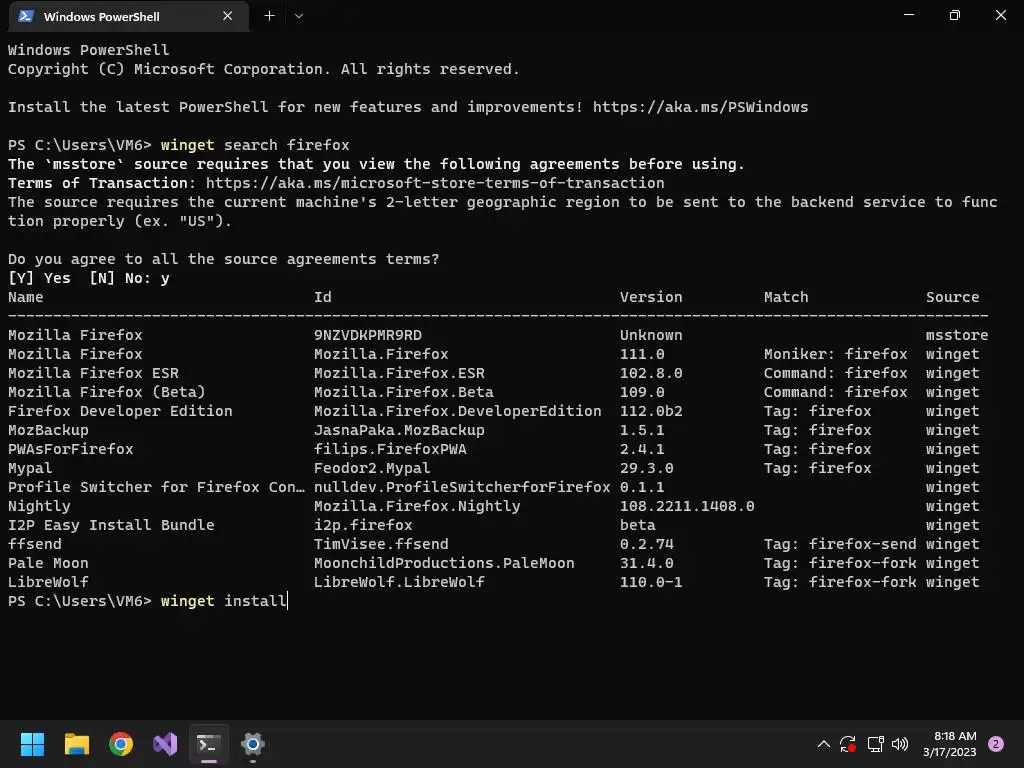Click the version '108.2211.1408.0'
Image resolution: width=1024 pixels, height=768 pixels.
[687, 505]
